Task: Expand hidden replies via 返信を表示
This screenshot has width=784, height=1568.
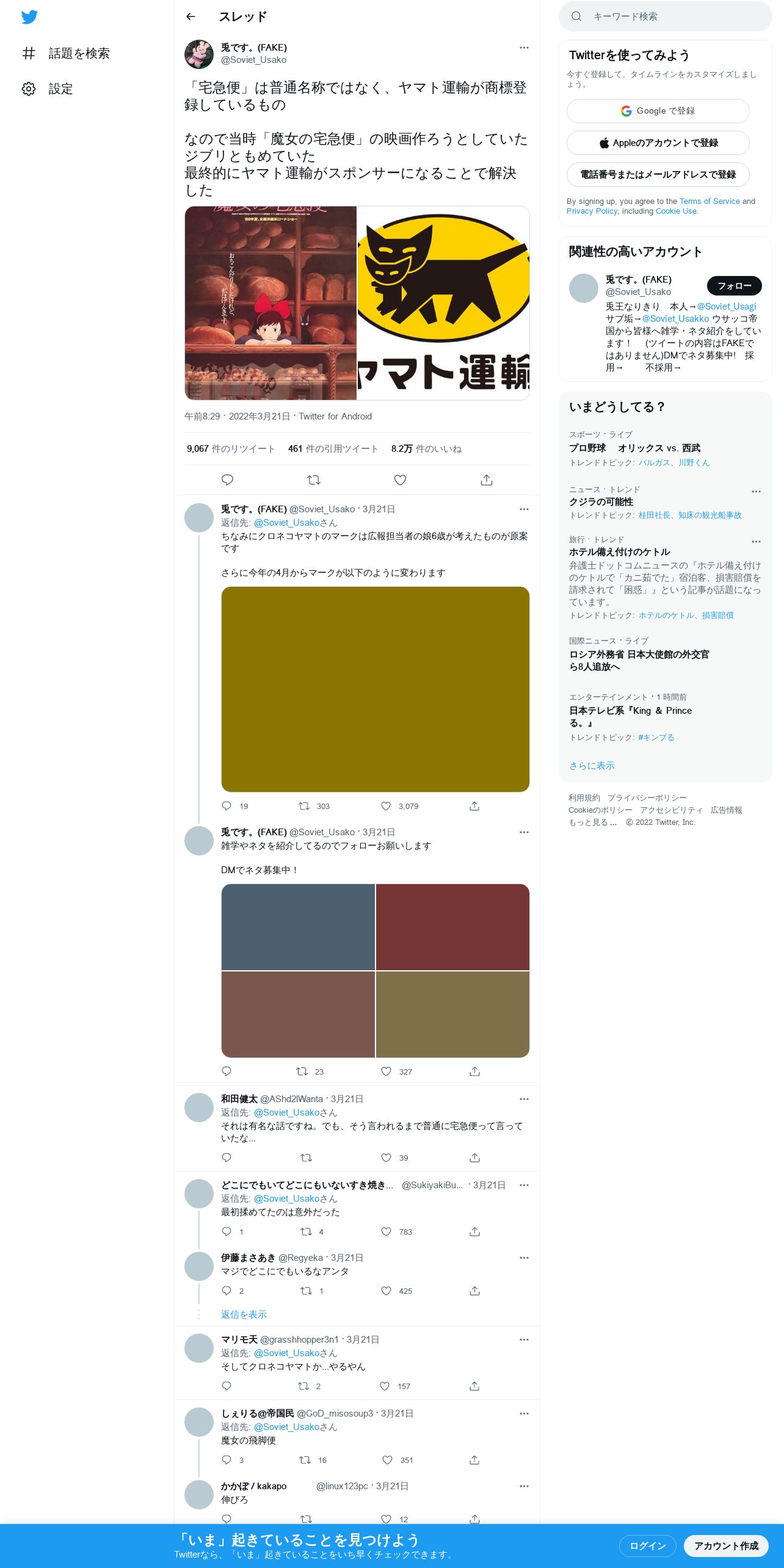Action: click(x=244, y=1314)
